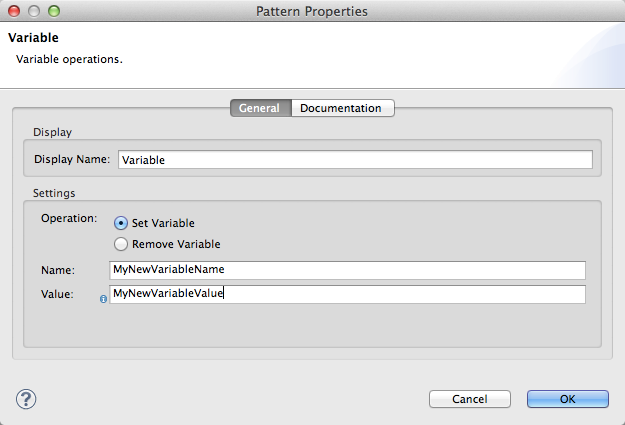Focus the Display Name text field
This screenshot has width=625, height=425.
pyautogui.click(x=355, y=159)
